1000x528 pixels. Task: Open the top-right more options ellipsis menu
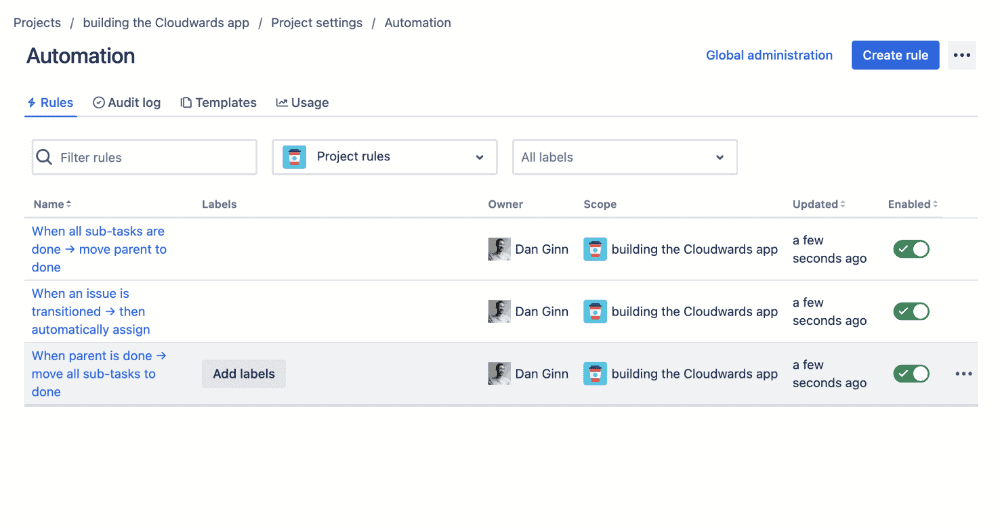[962, 55]
